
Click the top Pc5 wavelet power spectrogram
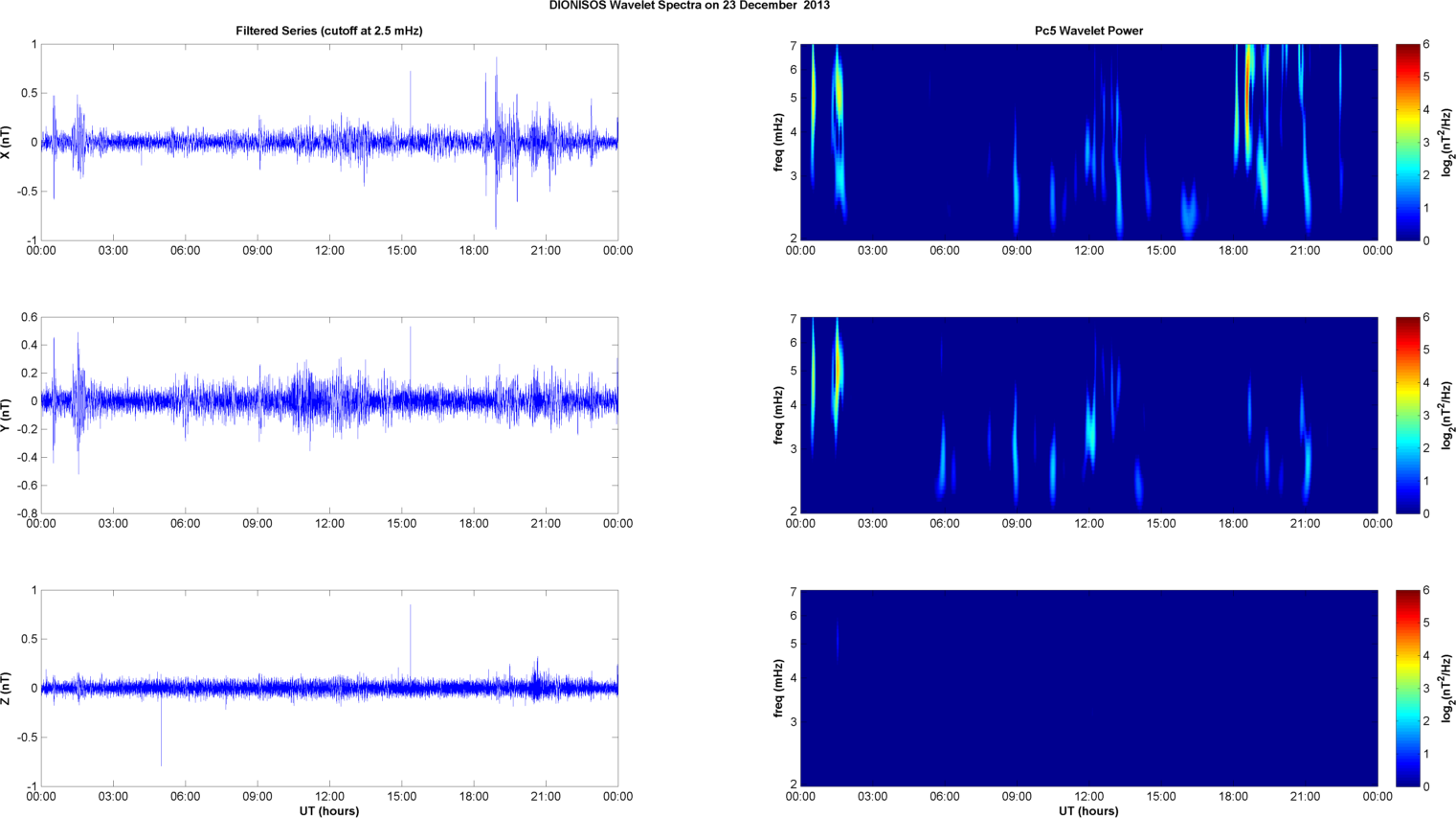tap(1088, 143)
